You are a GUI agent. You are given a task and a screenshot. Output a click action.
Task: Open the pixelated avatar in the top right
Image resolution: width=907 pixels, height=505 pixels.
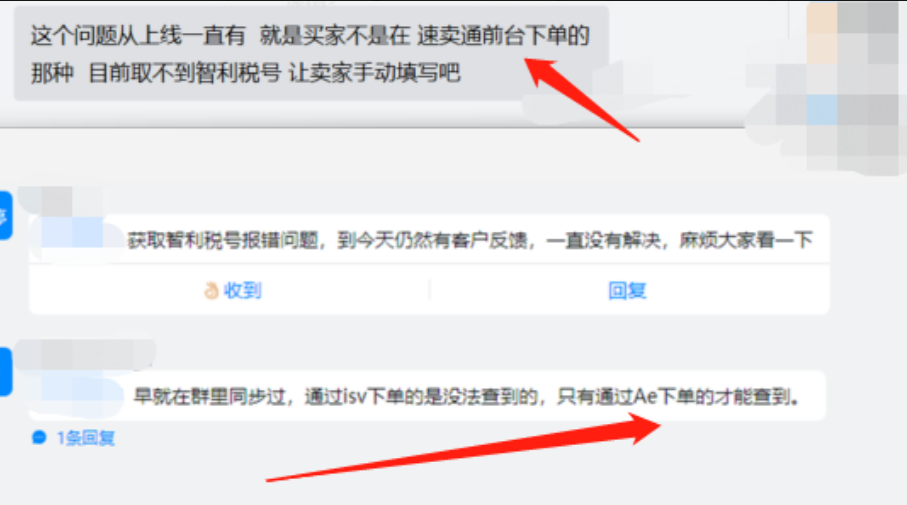pyautogui.click(x=851, y=87)
